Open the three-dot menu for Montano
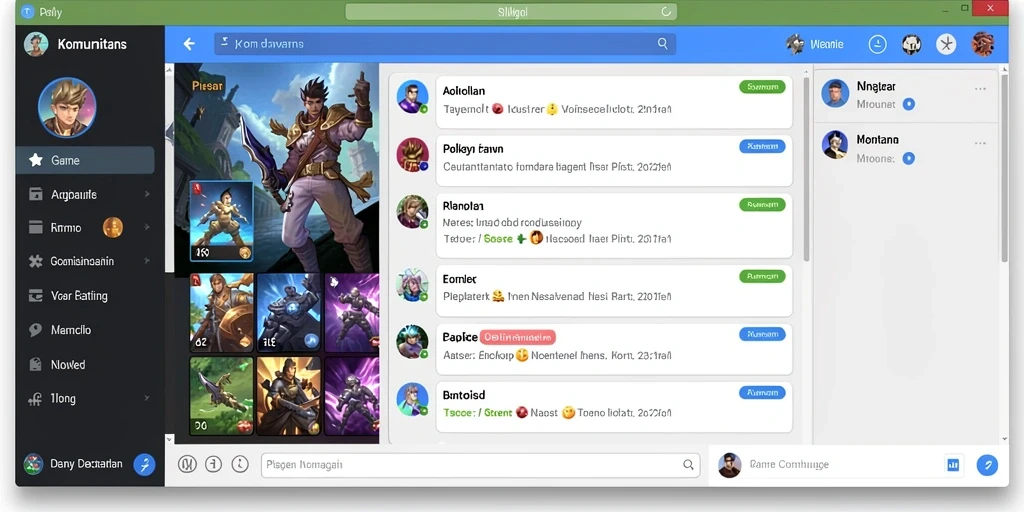 [x=980, y=143]
